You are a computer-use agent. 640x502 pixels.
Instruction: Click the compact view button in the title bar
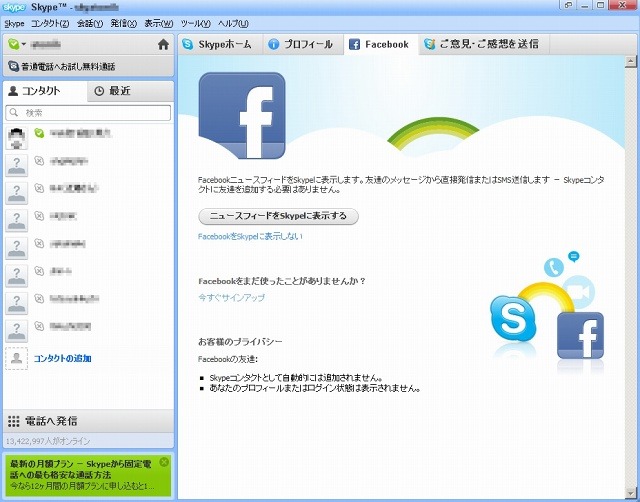tap(569, 5)
